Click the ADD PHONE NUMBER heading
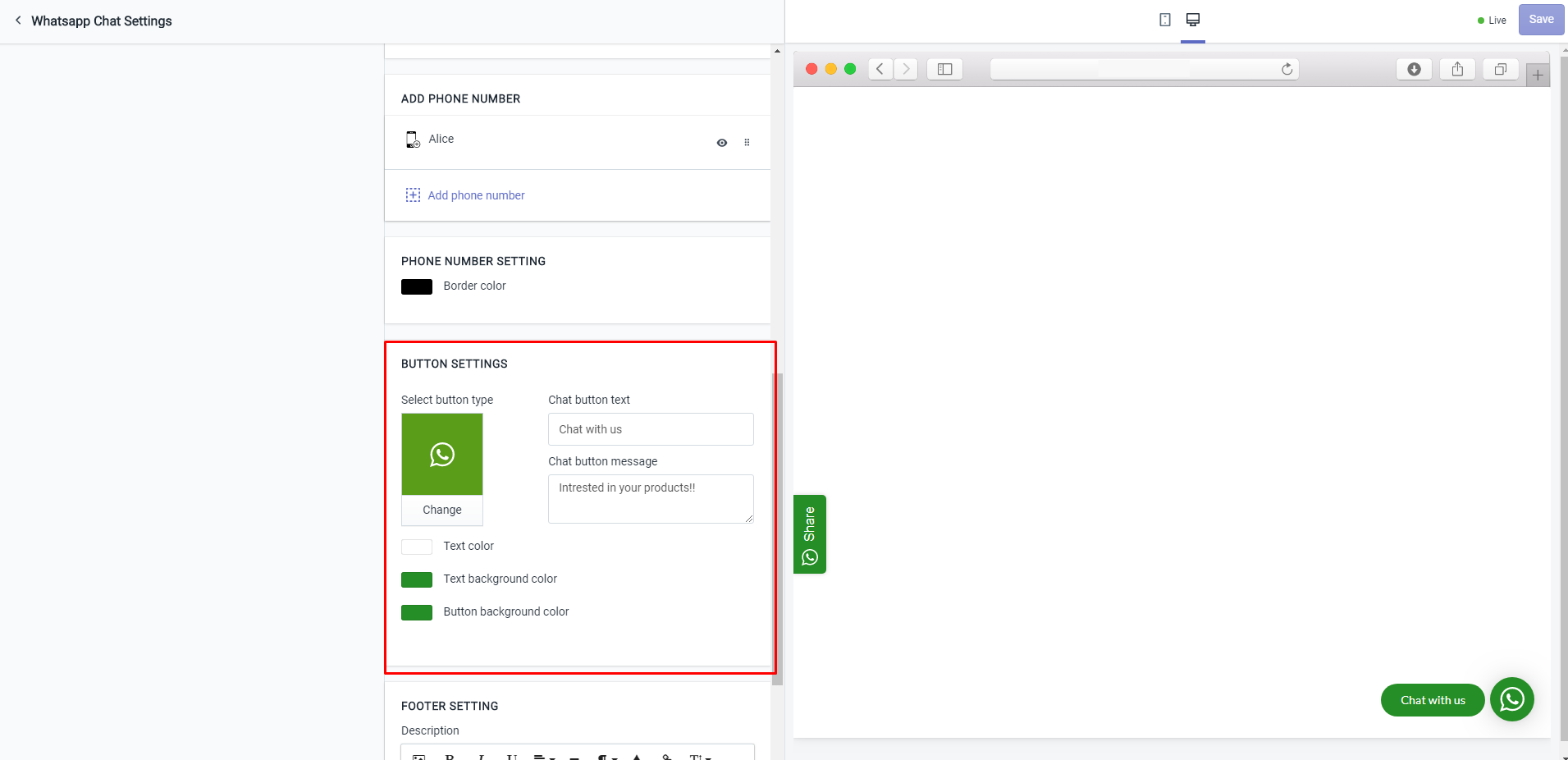Screen dimensions: 1568x760 [x=460, y=98]
